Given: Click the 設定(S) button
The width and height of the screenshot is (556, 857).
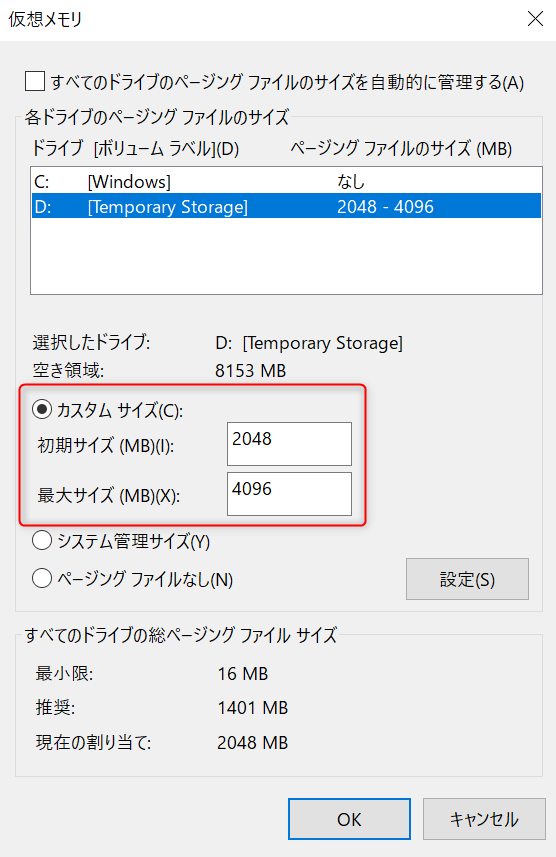Looking at the screenshot, I should [467, 579].
